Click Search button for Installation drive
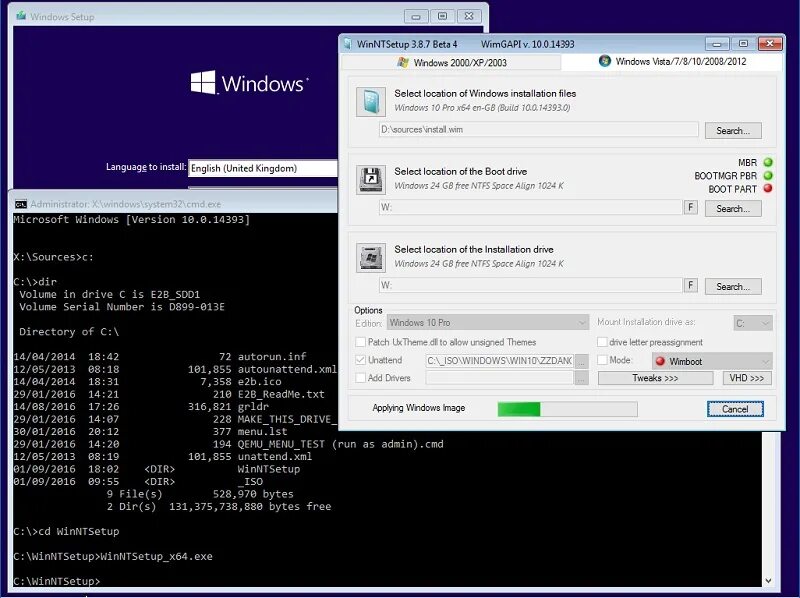 pyautogui.click(x=733, y=287)
